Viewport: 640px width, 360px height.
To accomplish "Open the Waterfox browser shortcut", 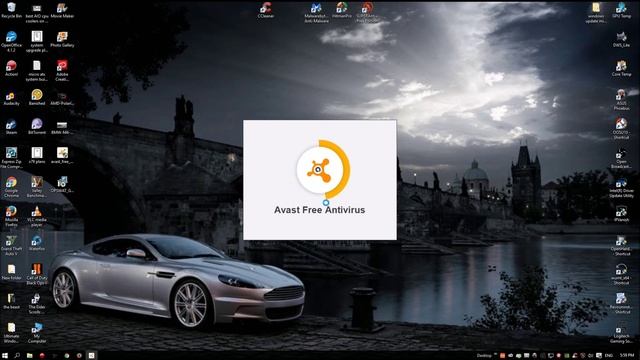I will 37,243.
